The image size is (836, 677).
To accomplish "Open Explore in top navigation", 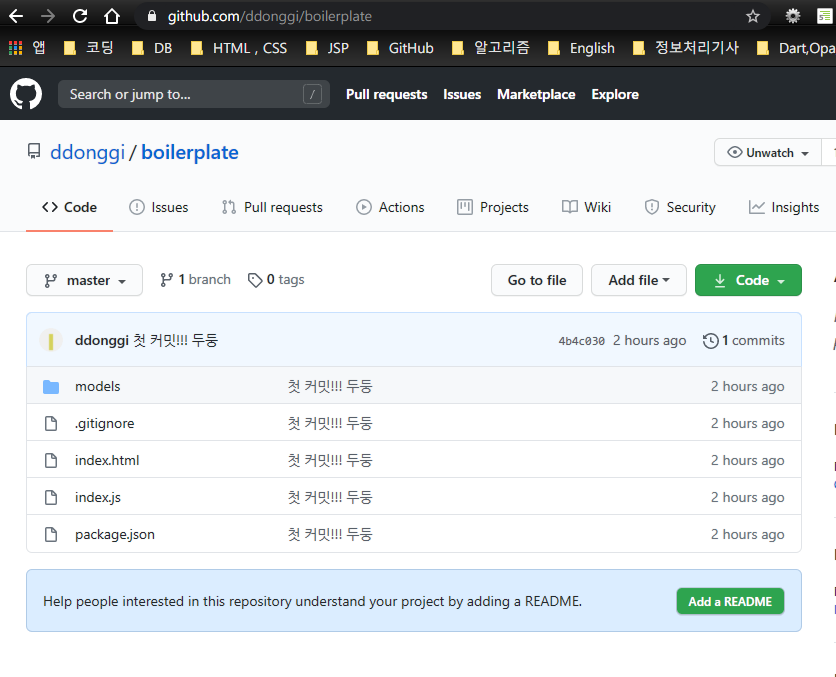I will point(615,94).
